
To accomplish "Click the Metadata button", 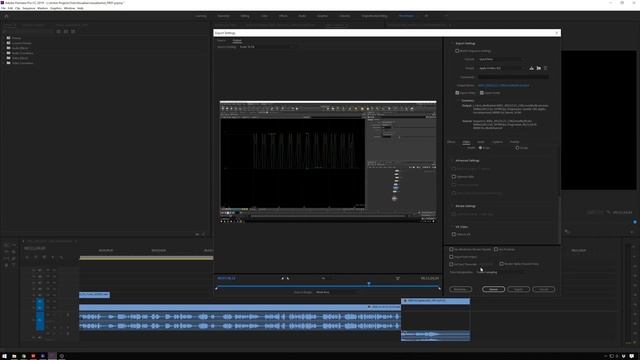I will (x=460, y=289).
